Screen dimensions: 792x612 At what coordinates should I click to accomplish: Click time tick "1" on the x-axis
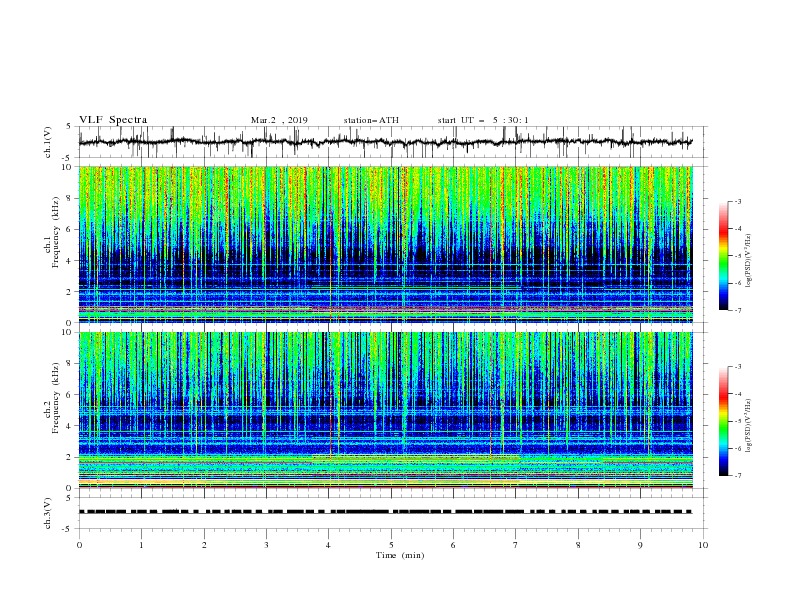(x=141, y=545)
